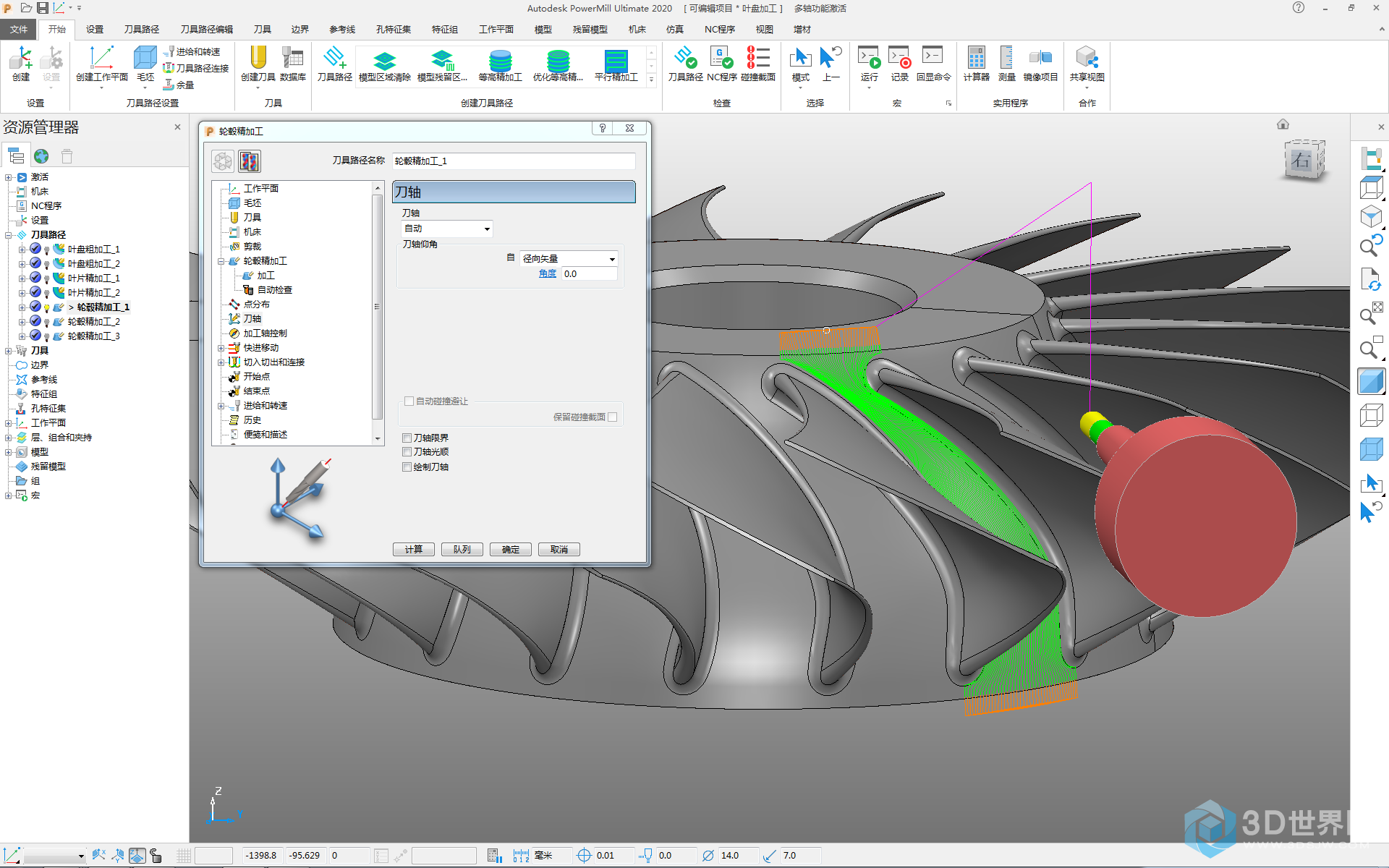Click the 确定 button
1389x868 pixels.
point(510,550)
